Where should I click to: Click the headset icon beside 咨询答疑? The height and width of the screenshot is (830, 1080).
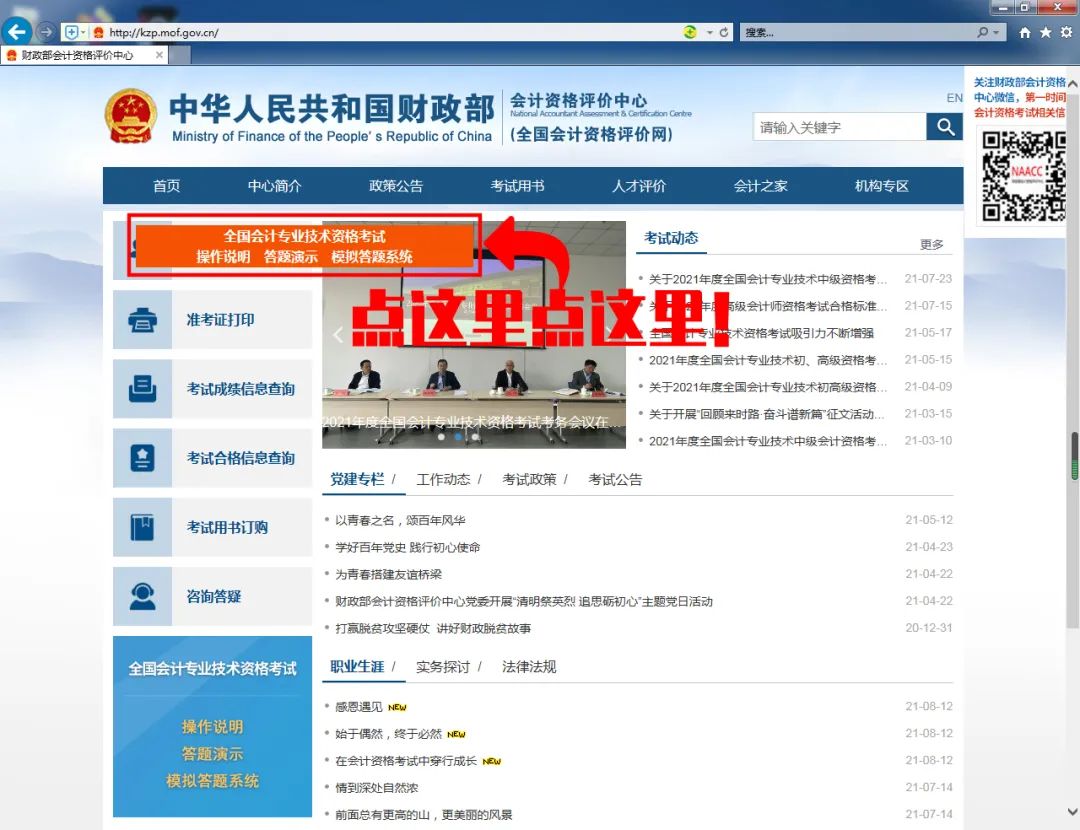tap(143, 596)
